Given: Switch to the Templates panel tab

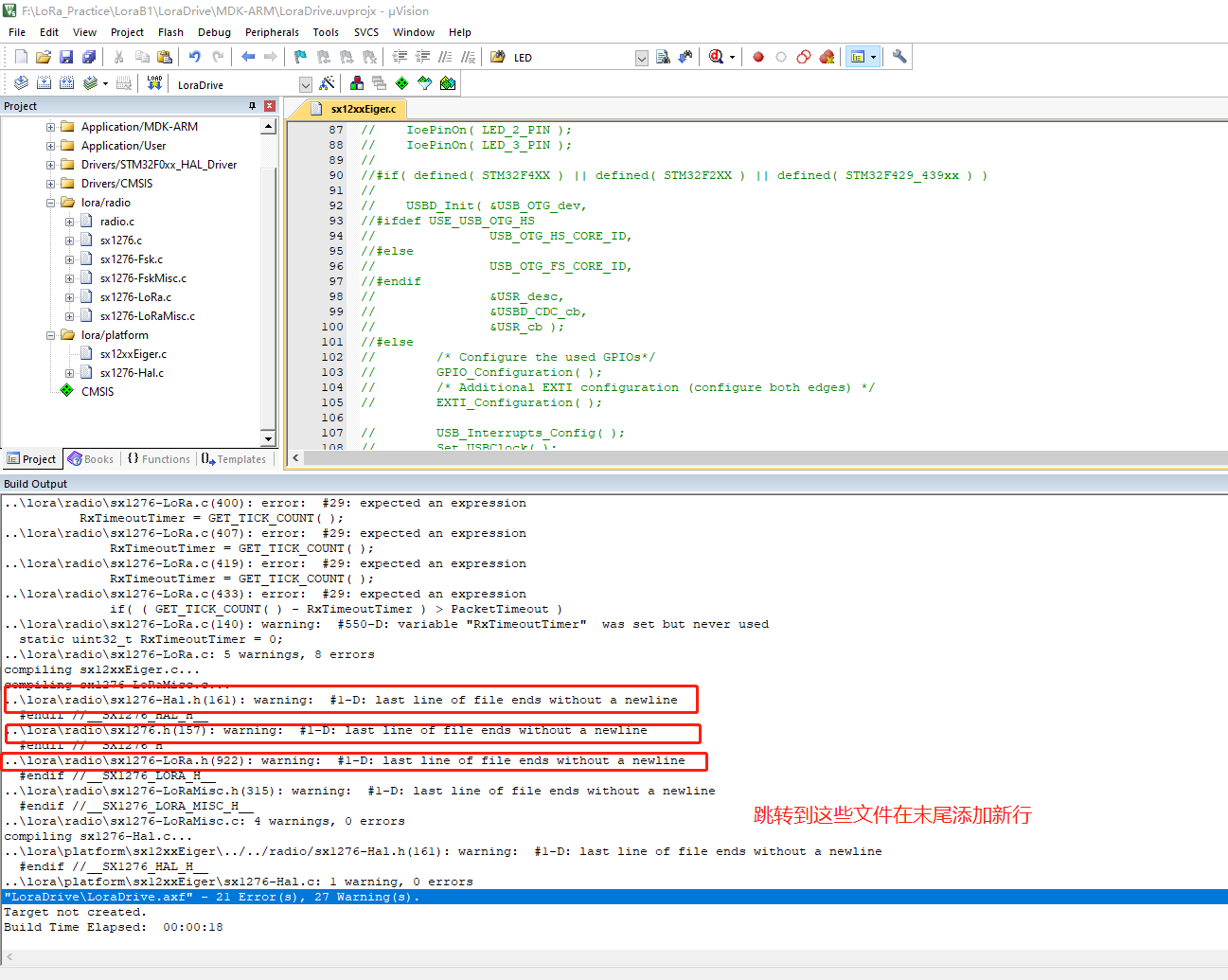Looking at the screenshot, I should [x=234, y=459].
